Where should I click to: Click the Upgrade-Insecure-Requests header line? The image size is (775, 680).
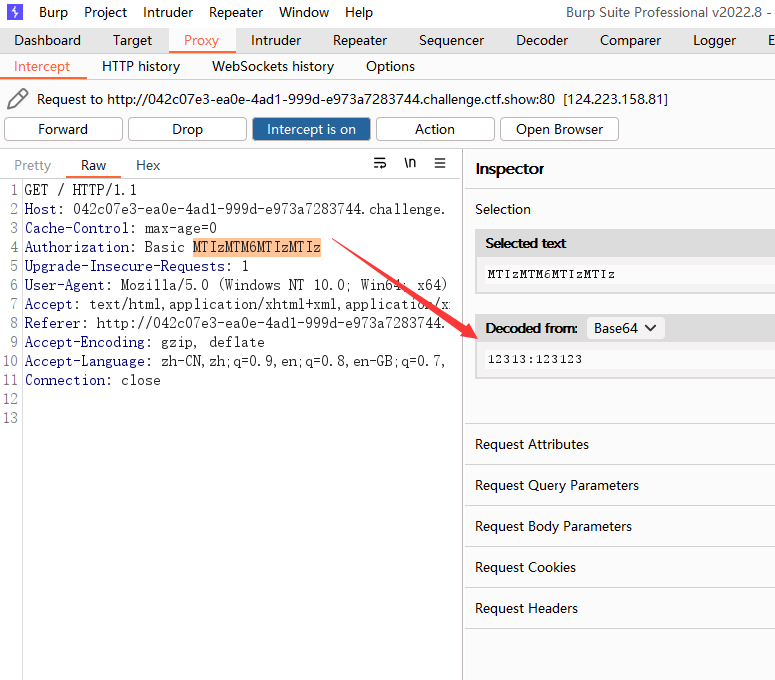(x=136, y=266)
